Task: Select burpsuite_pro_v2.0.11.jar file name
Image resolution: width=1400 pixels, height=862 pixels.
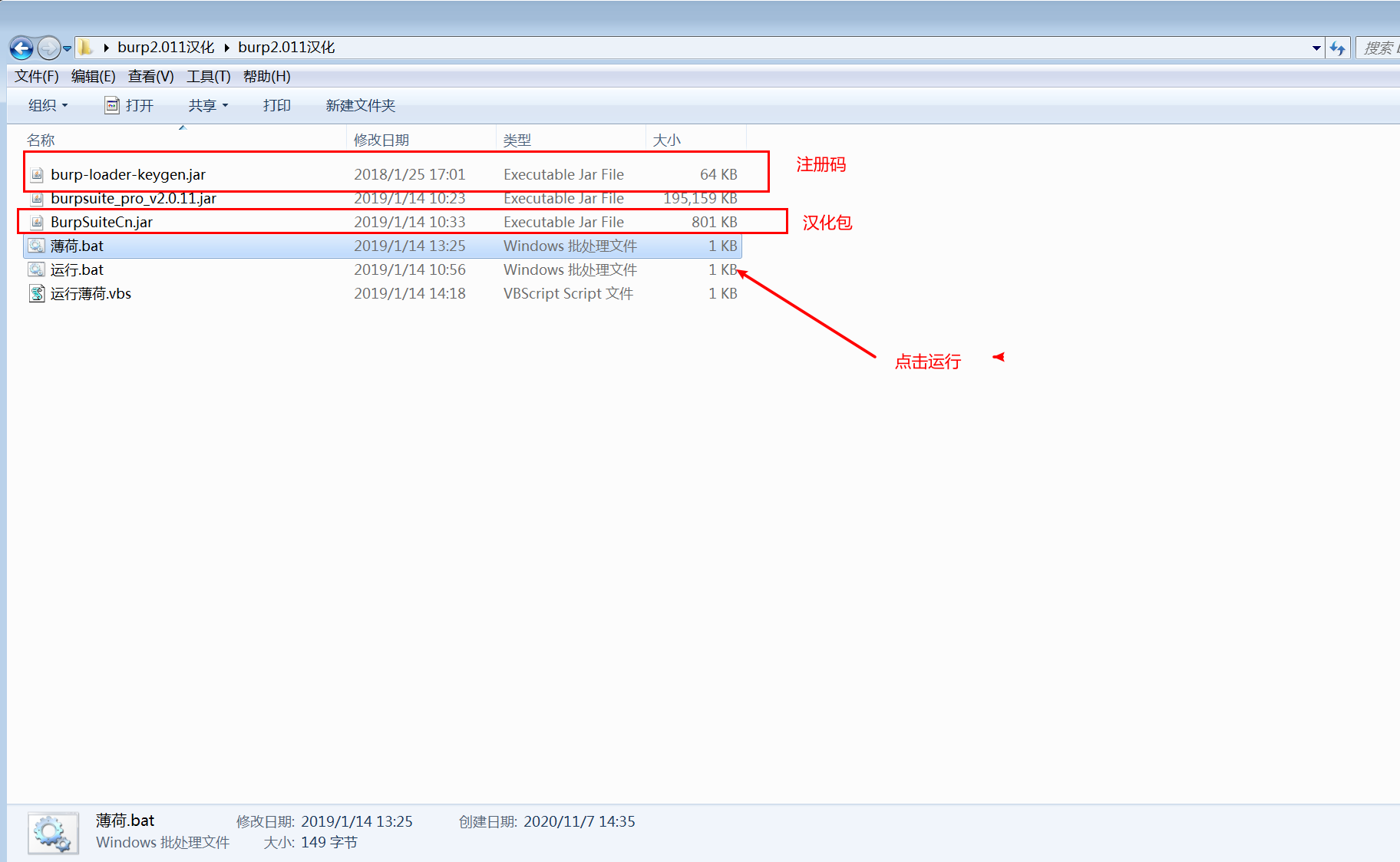Action: point(134,198)
